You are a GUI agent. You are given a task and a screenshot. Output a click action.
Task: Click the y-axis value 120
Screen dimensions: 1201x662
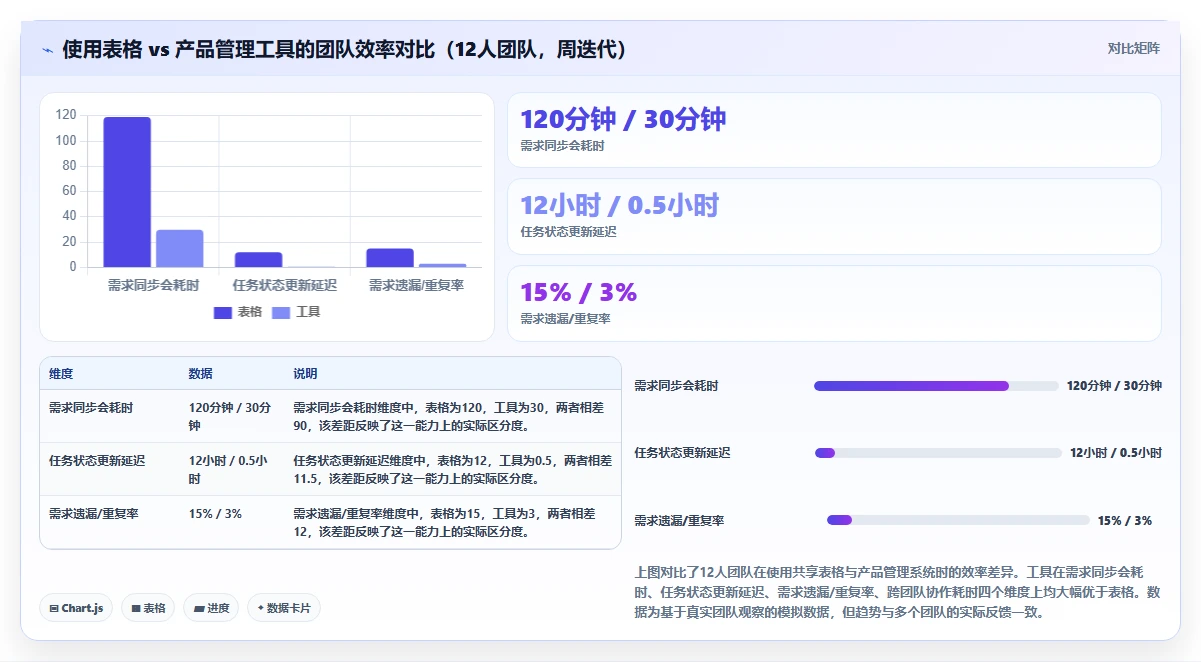click(x=66, y=115)
